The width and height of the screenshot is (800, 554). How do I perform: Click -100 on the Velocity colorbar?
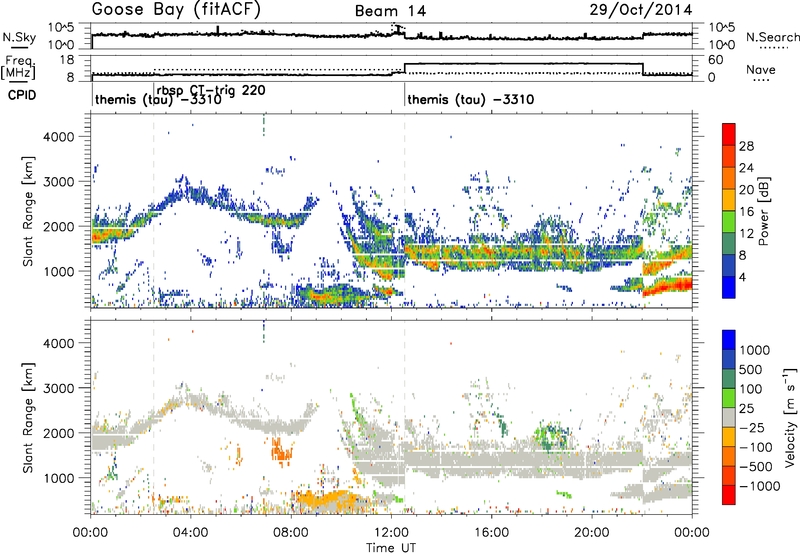point(756,447)
